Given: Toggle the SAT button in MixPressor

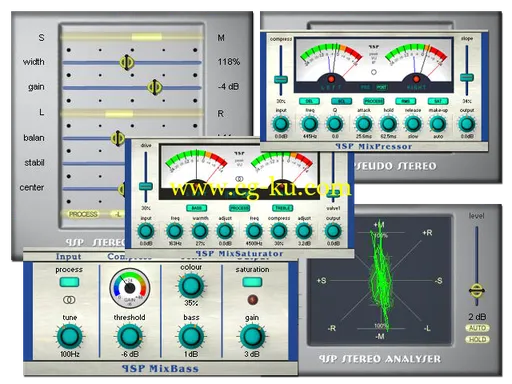Looking at the screenshot, I should [x=438, y=101].
